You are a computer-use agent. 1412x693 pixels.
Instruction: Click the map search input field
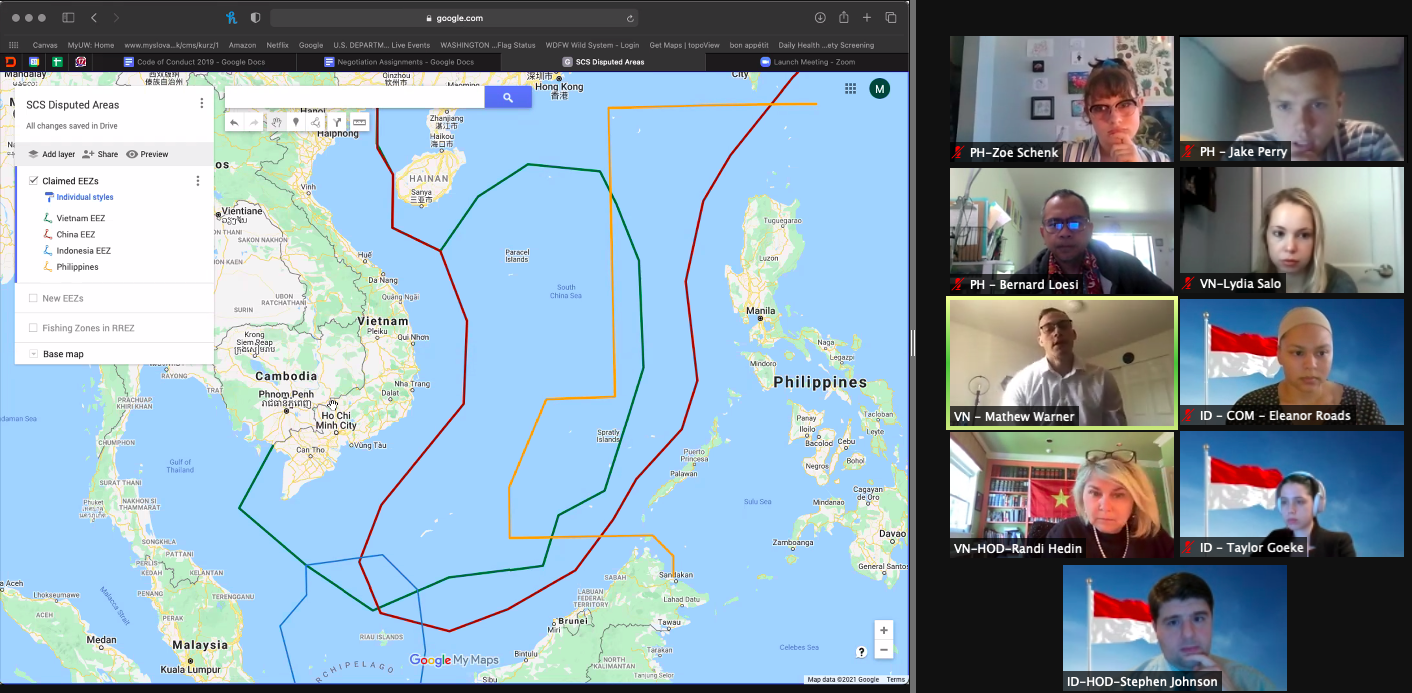pos(355,97)
